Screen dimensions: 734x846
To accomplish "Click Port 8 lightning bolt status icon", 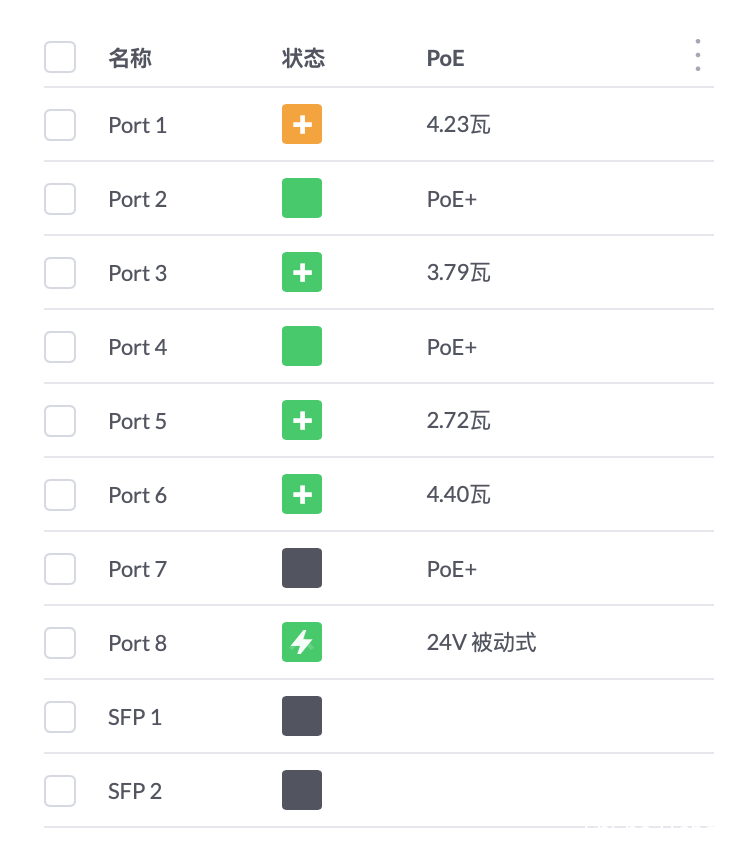I will 302,642.
